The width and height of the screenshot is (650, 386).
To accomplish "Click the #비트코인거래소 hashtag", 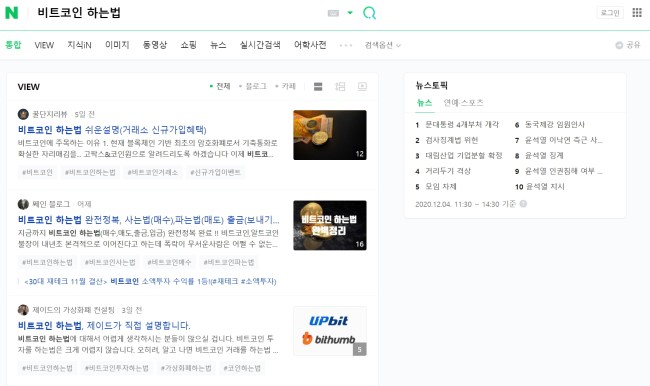I will click(x=153, y=172).
